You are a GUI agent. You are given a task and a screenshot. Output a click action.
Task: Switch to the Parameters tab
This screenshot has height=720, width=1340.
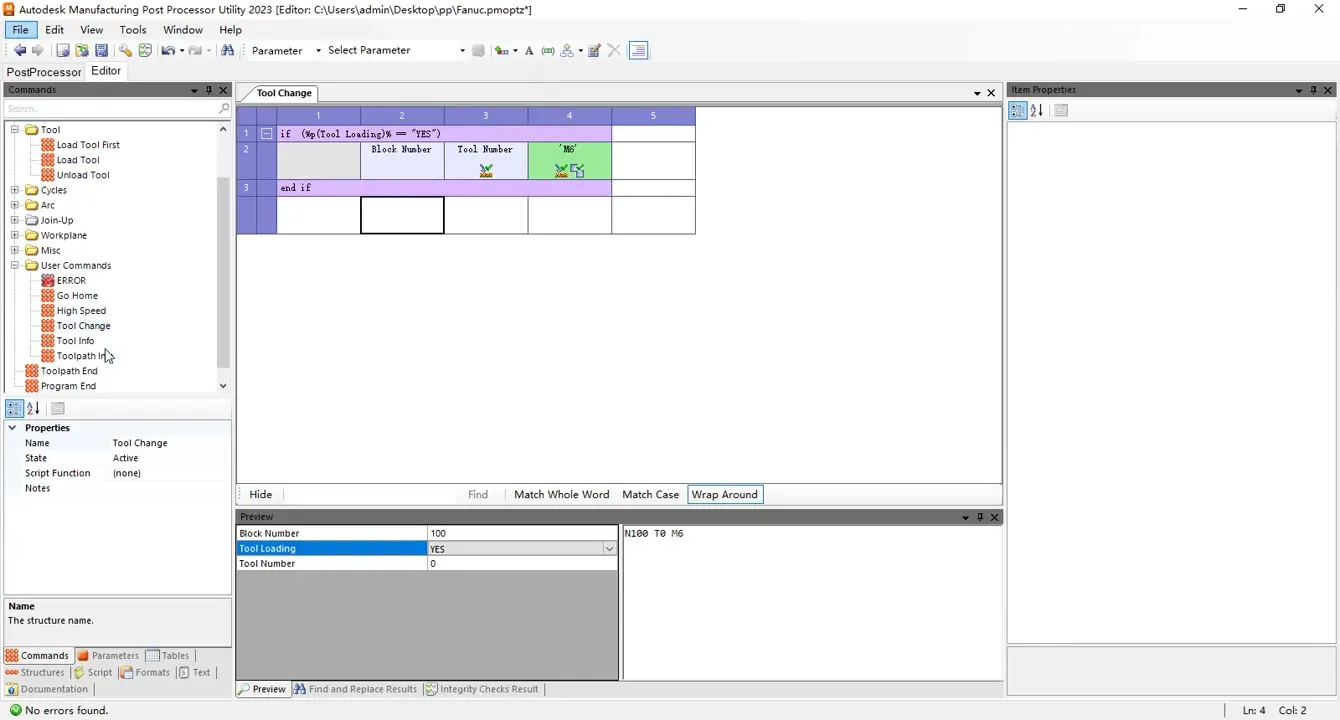(x=109, y=656)
